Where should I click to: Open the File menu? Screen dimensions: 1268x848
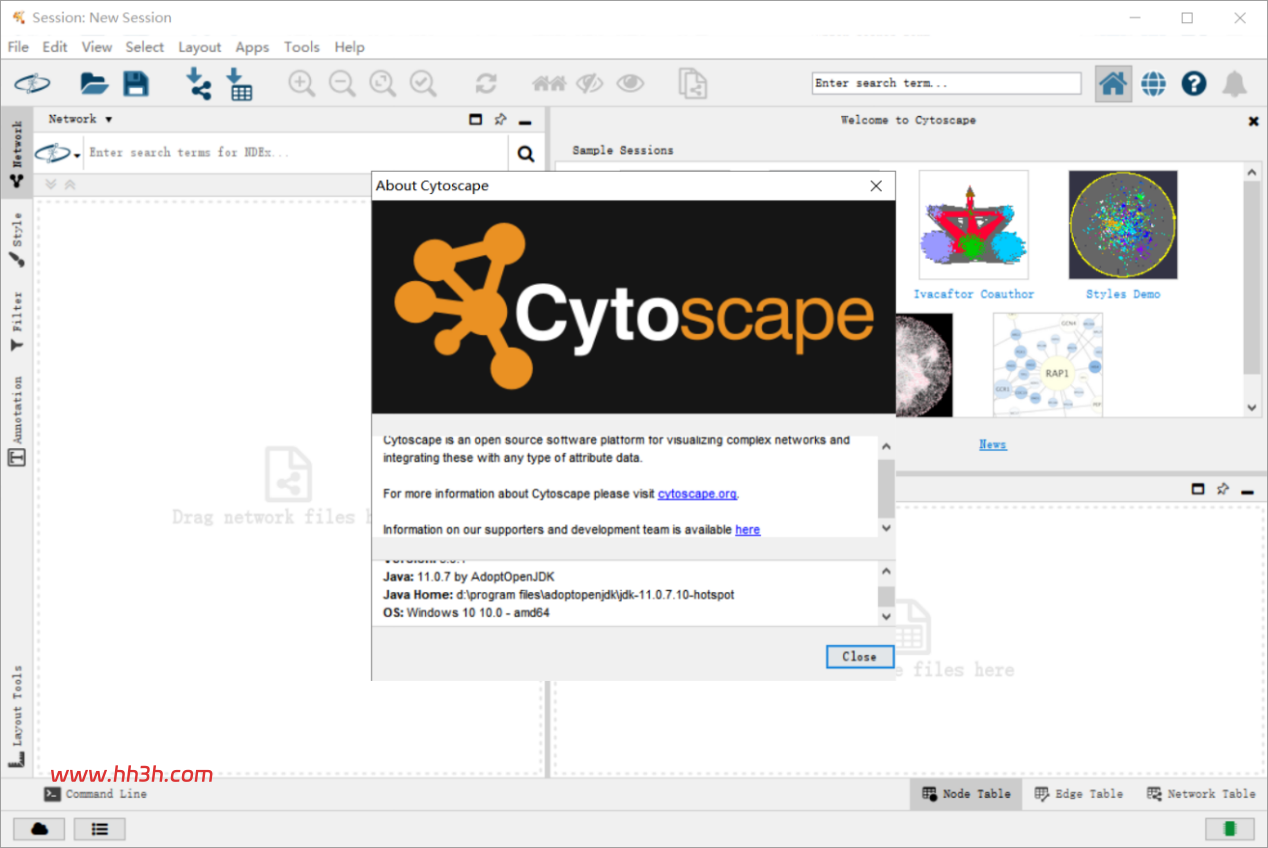[18, 47]
